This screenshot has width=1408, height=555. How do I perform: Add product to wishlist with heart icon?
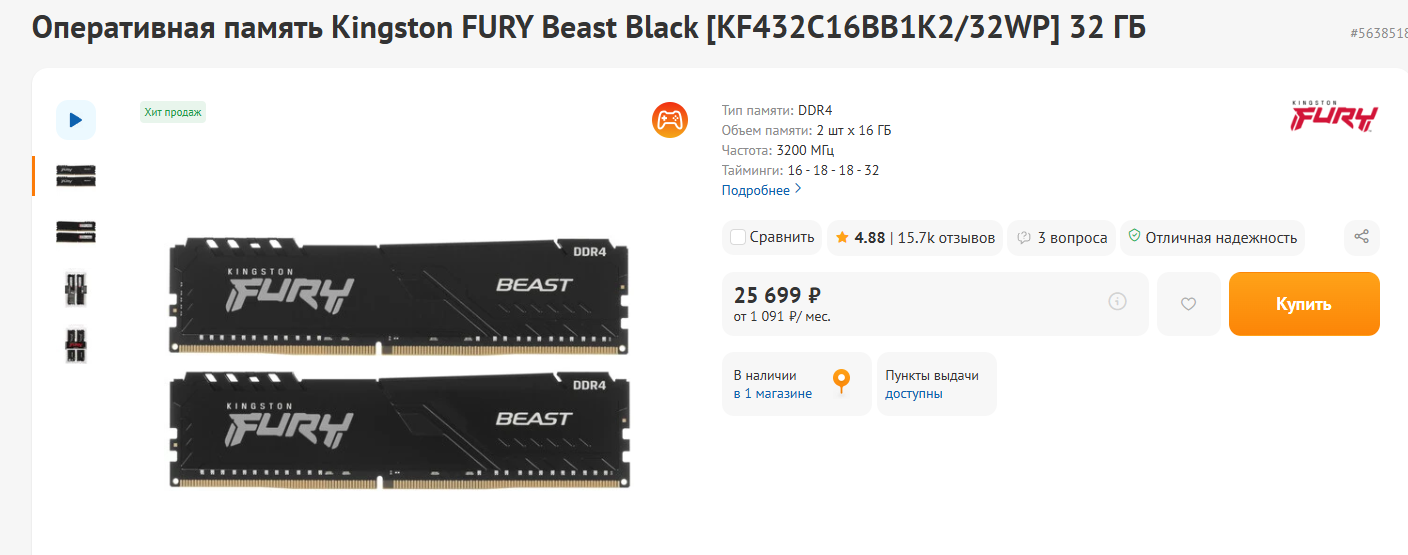(x=1188, y=304)
